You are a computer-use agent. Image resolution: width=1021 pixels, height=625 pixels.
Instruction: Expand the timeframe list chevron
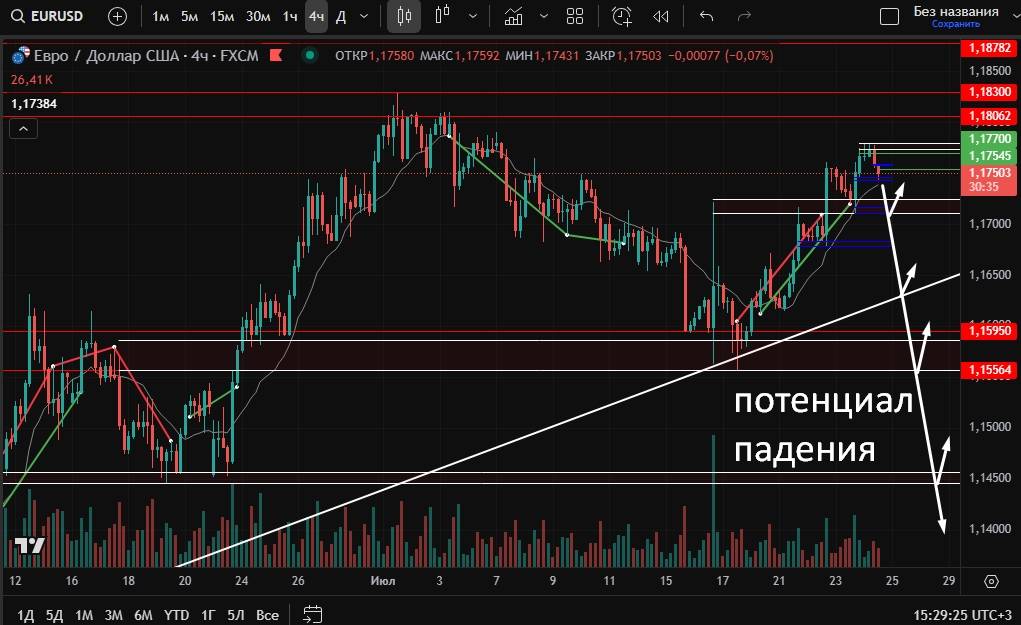click(x=364, y=16)
